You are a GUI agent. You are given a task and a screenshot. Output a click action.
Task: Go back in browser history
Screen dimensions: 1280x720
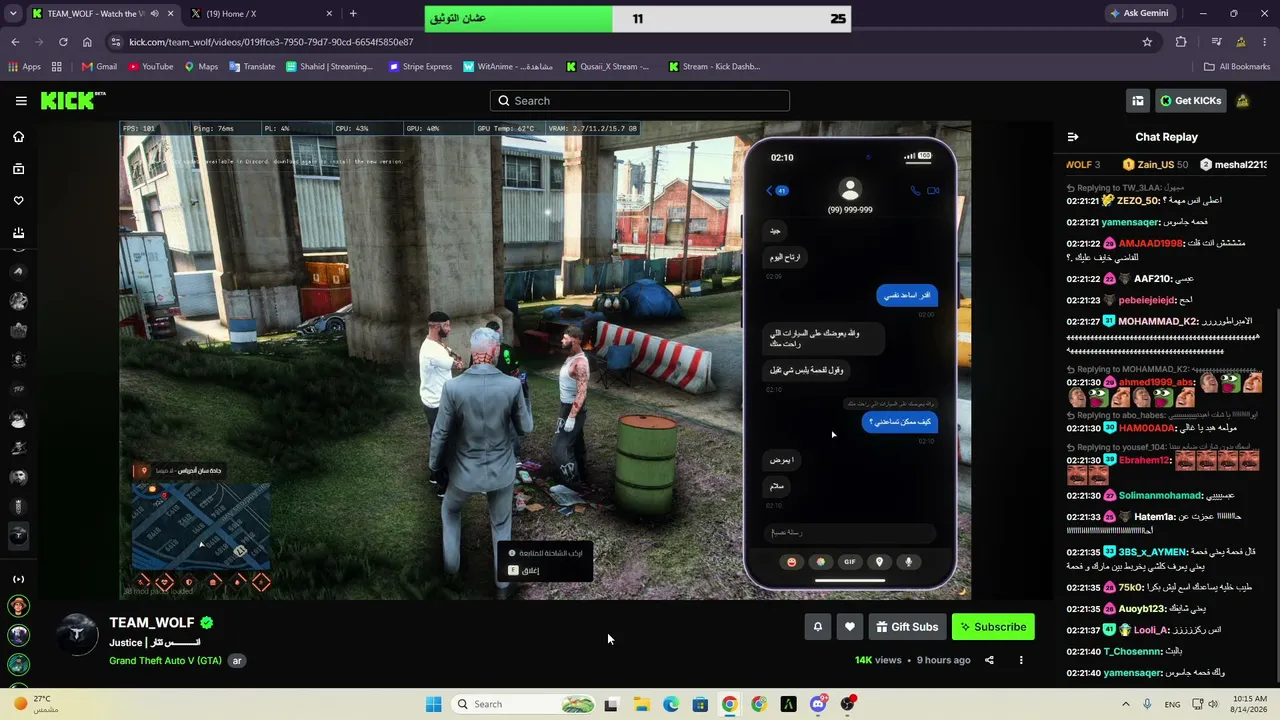pyautogui.click(x=15, y=42)
